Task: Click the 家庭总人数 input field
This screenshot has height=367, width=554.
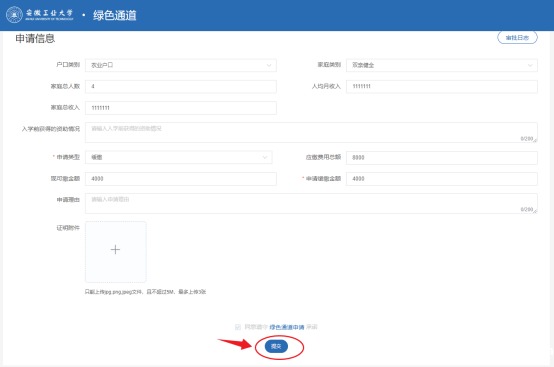Action: [181, 87]
